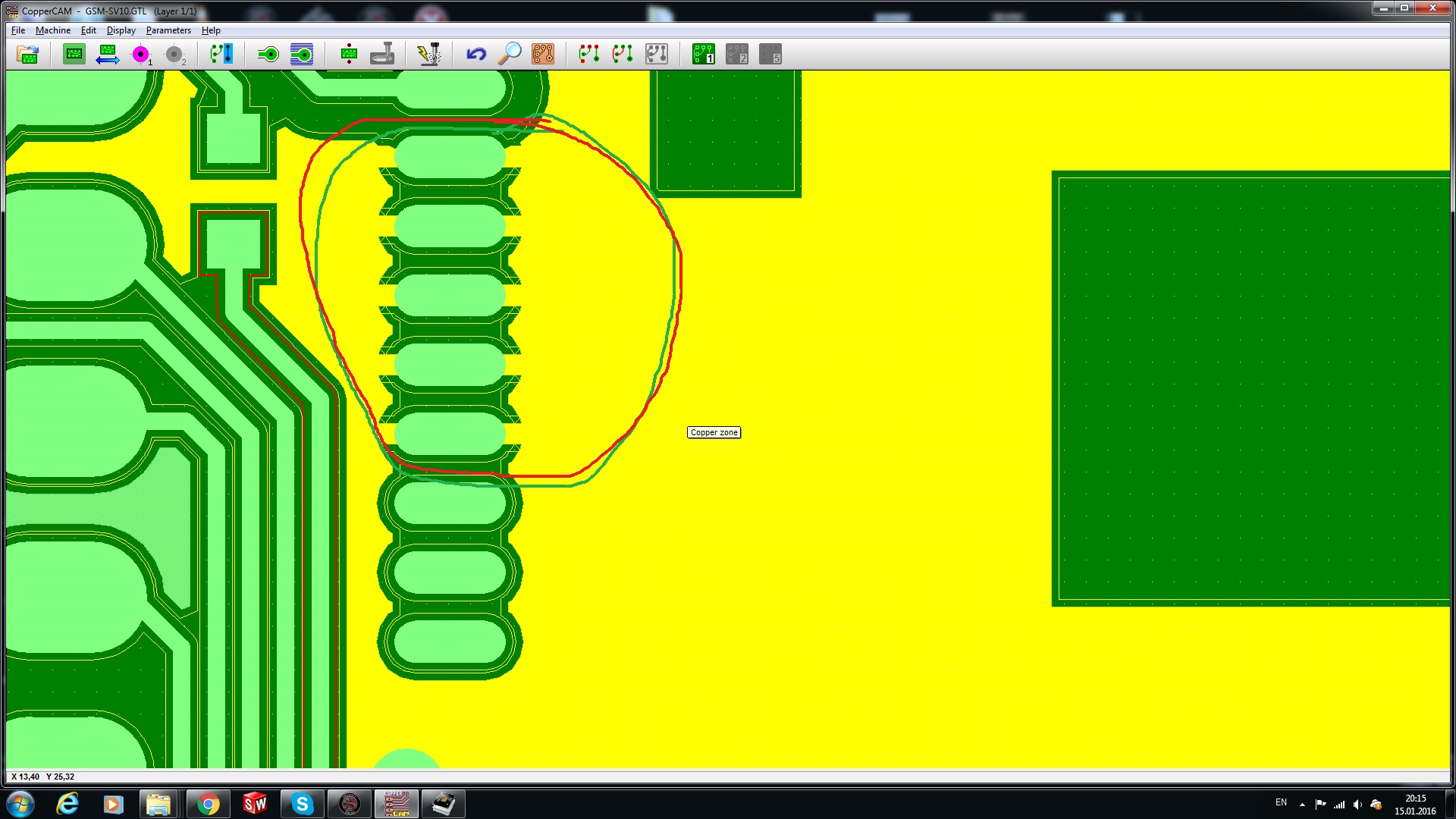Screen dimensions: 1456x819
Task: Click the gray drilling machine icon
Action: click(x=382, y=55)
